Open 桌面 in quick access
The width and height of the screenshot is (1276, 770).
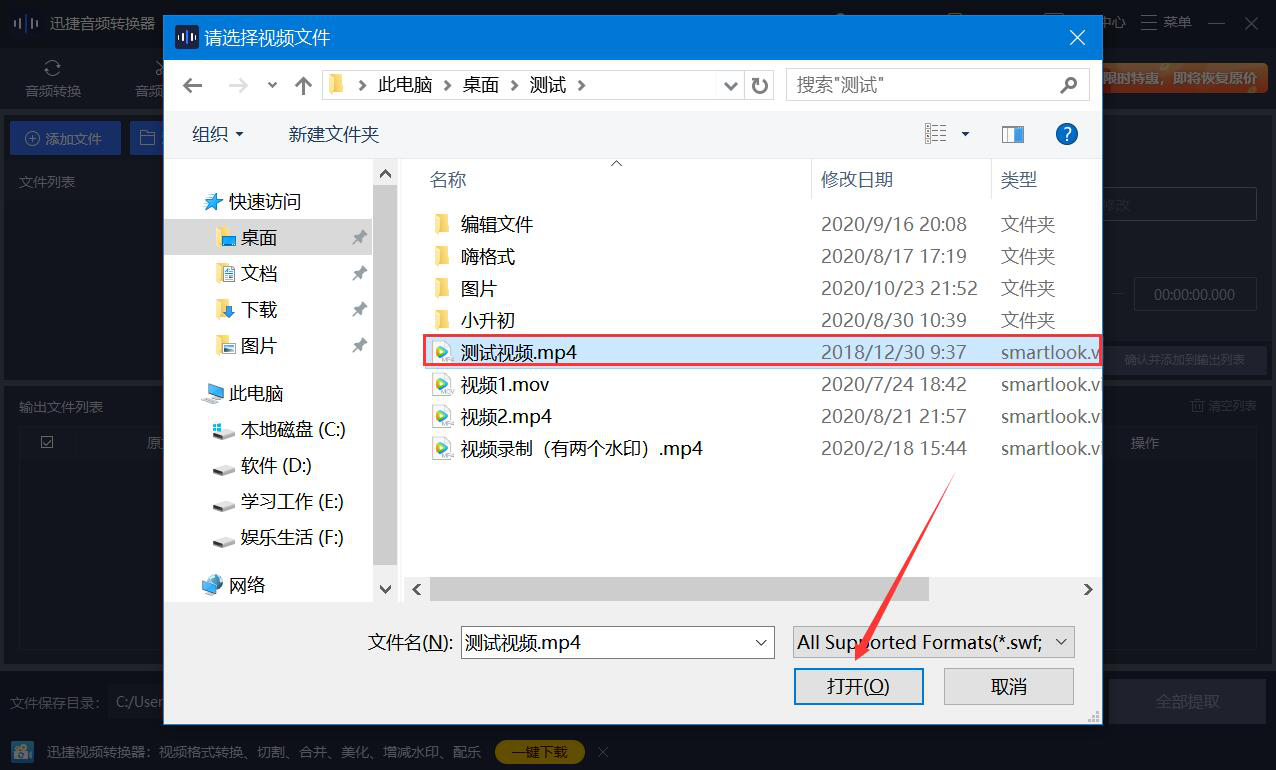point(259,238)
